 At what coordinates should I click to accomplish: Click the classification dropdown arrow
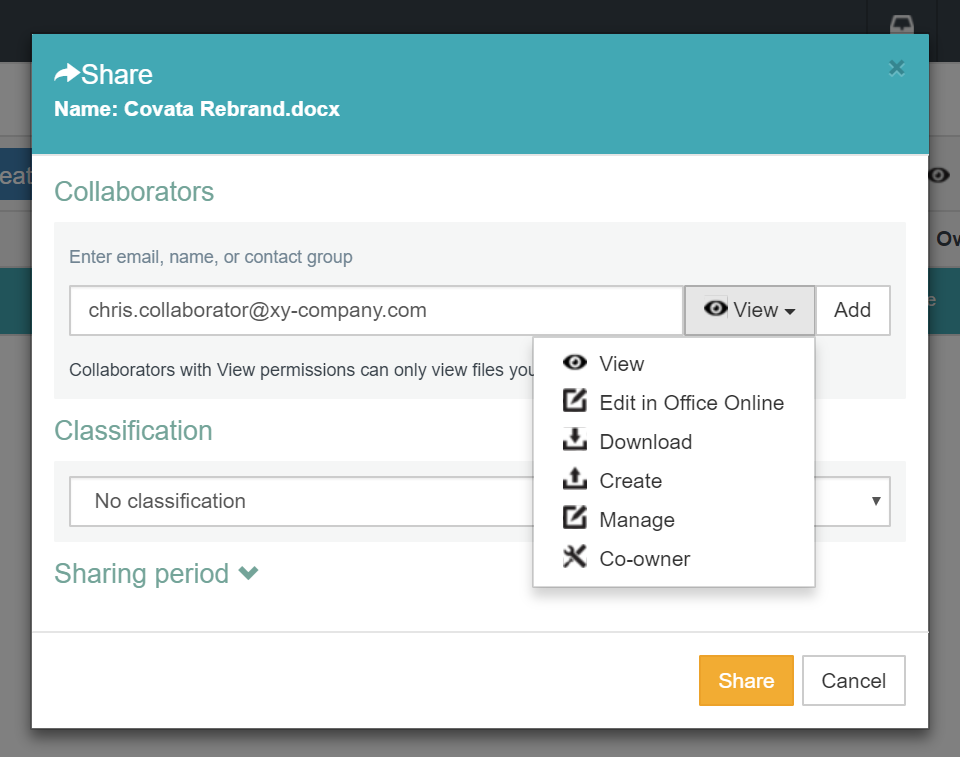[x=876, y=501]
